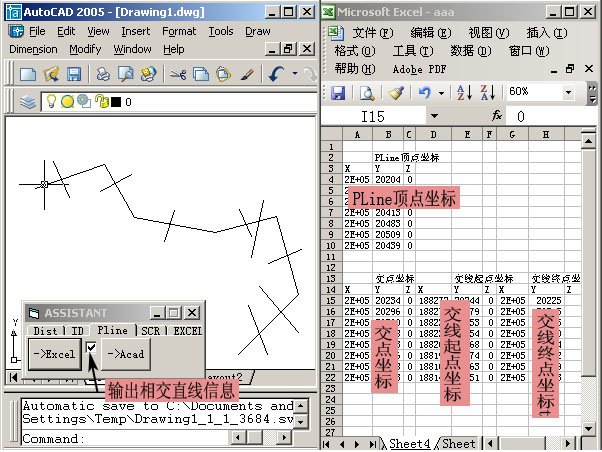The height and width of the screenshot is (452, 602).
Task: Open the Excel undo history dropdown arrow
Action: [x=442, y=92]
